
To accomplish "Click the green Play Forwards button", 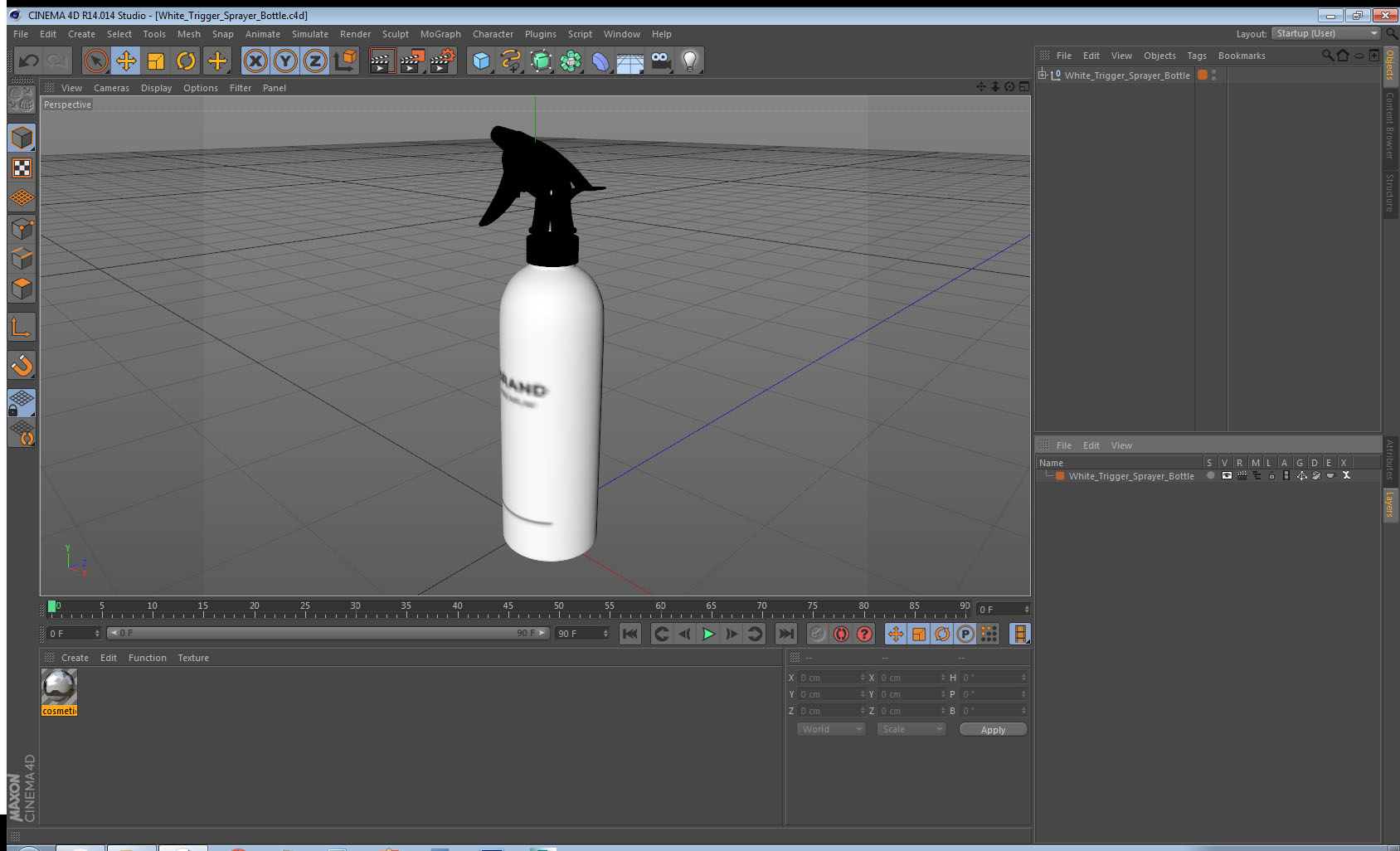I will click(x=708, y=635).
